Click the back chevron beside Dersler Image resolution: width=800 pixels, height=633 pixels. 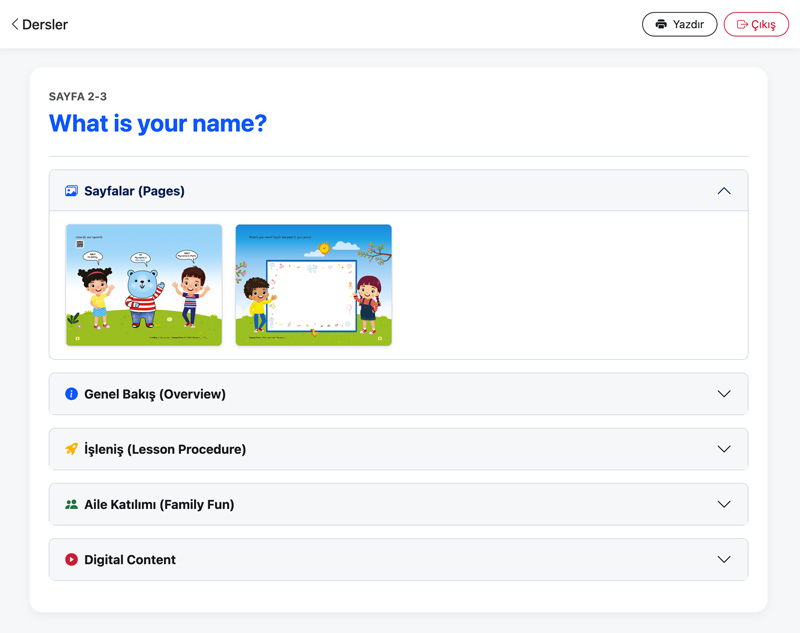pyautogui.click(x=15, y=24)
